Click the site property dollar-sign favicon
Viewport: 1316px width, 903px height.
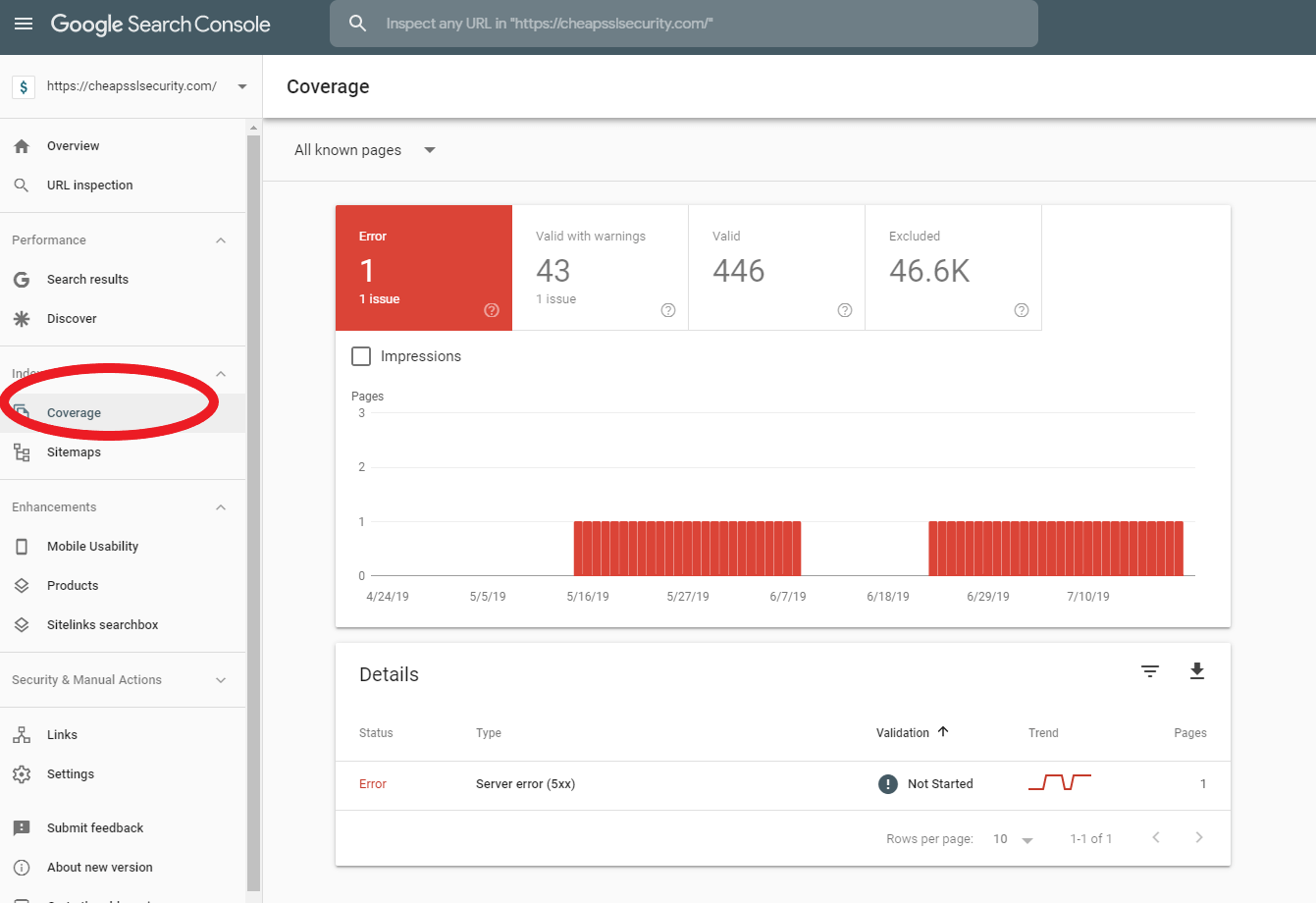[x=24, y=86]
